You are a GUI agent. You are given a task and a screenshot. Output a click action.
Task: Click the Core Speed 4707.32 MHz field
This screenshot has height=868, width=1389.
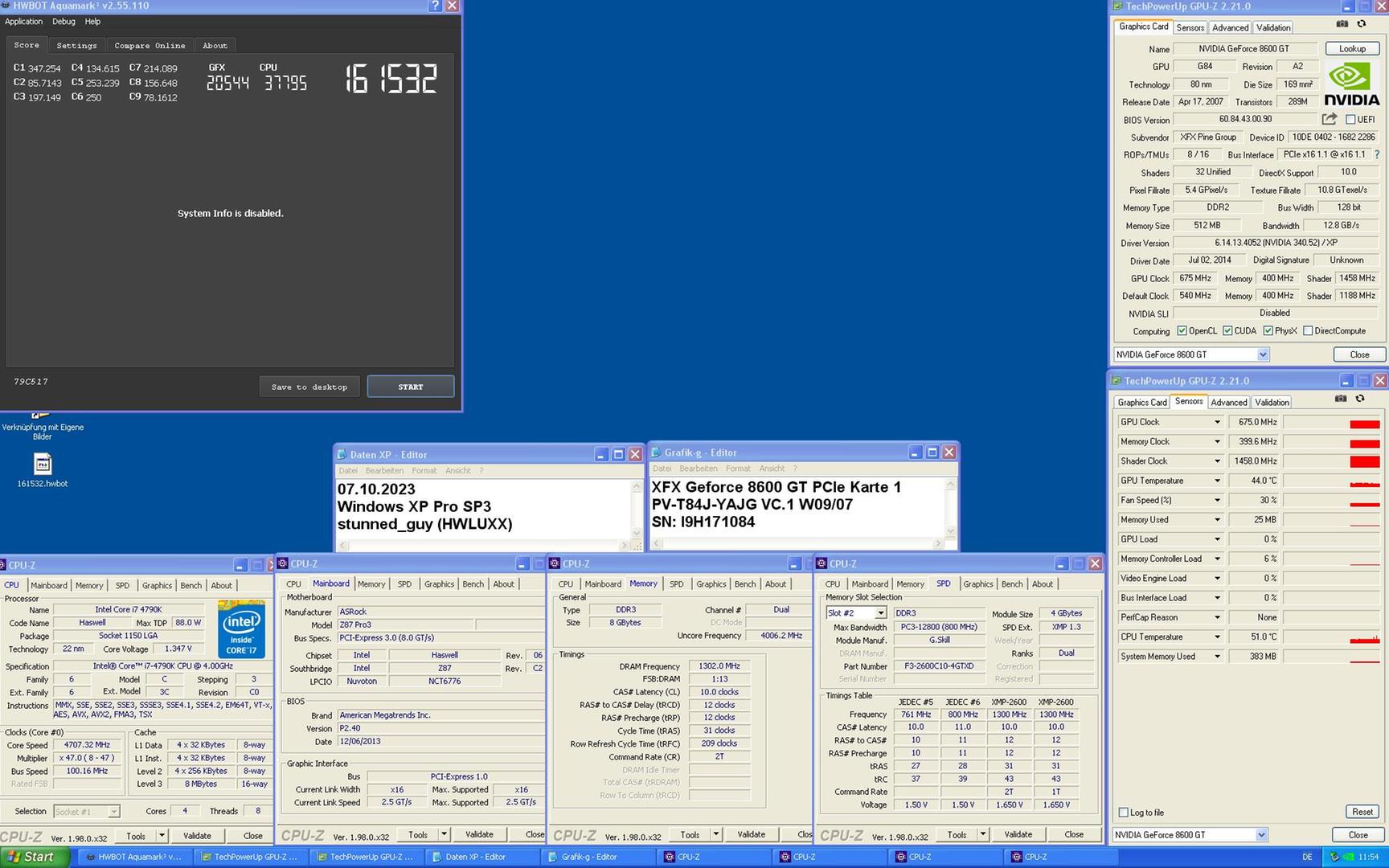pos(87,745)
